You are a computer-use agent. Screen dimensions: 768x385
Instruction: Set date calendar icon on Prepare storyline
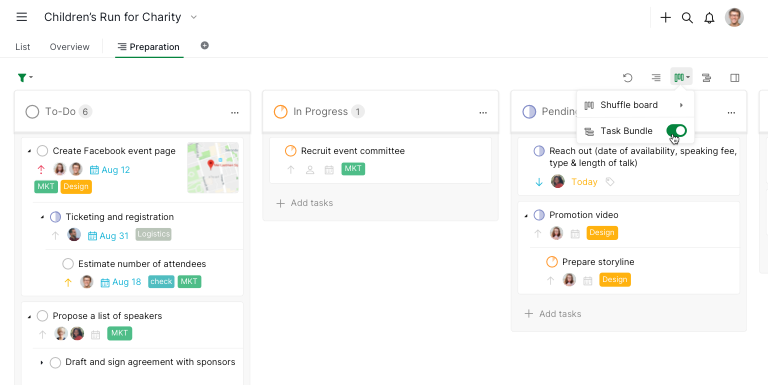click(588, 281)
